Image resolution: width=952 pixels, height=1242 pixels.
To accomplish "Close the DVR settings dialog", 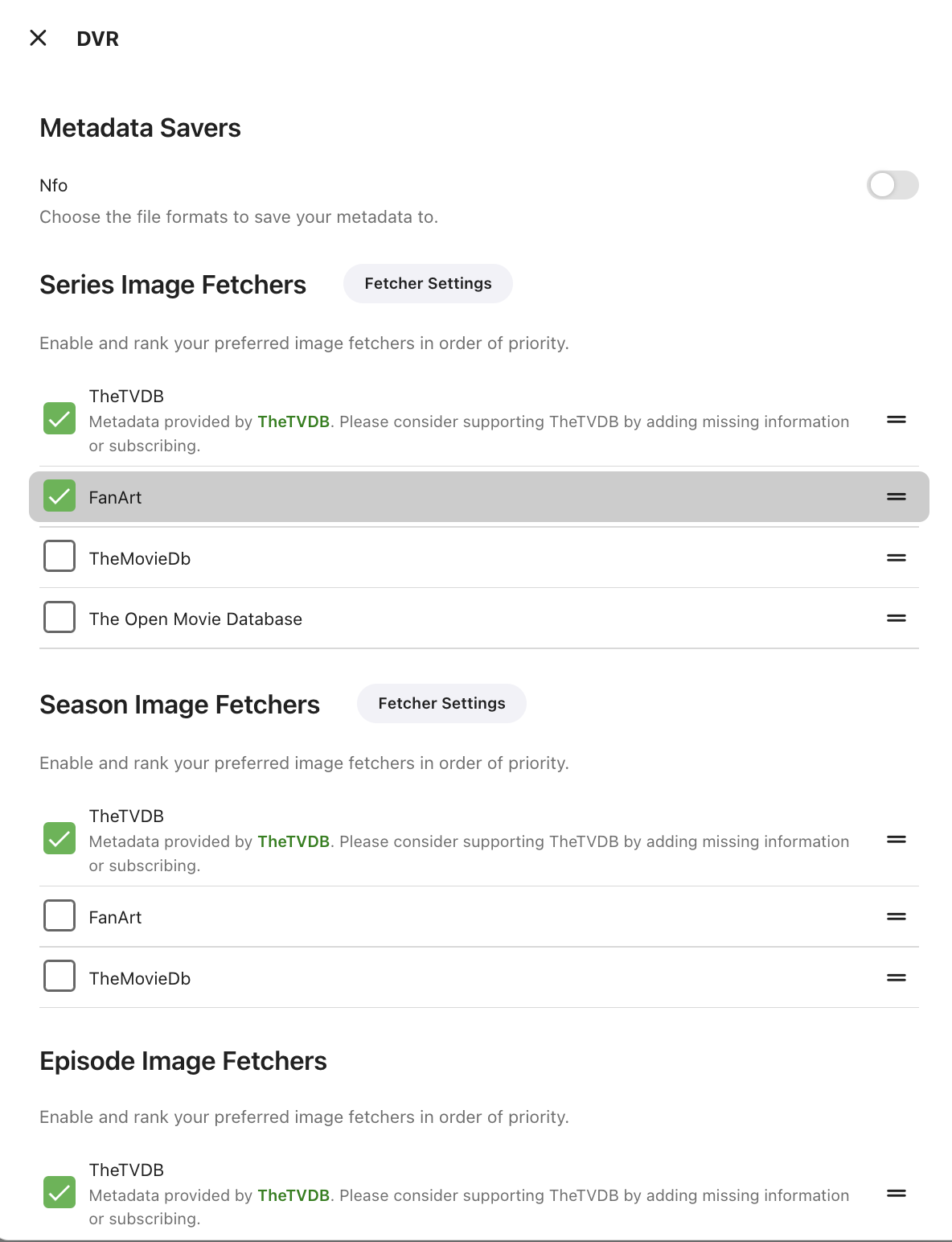I will [x=38, y=38].
